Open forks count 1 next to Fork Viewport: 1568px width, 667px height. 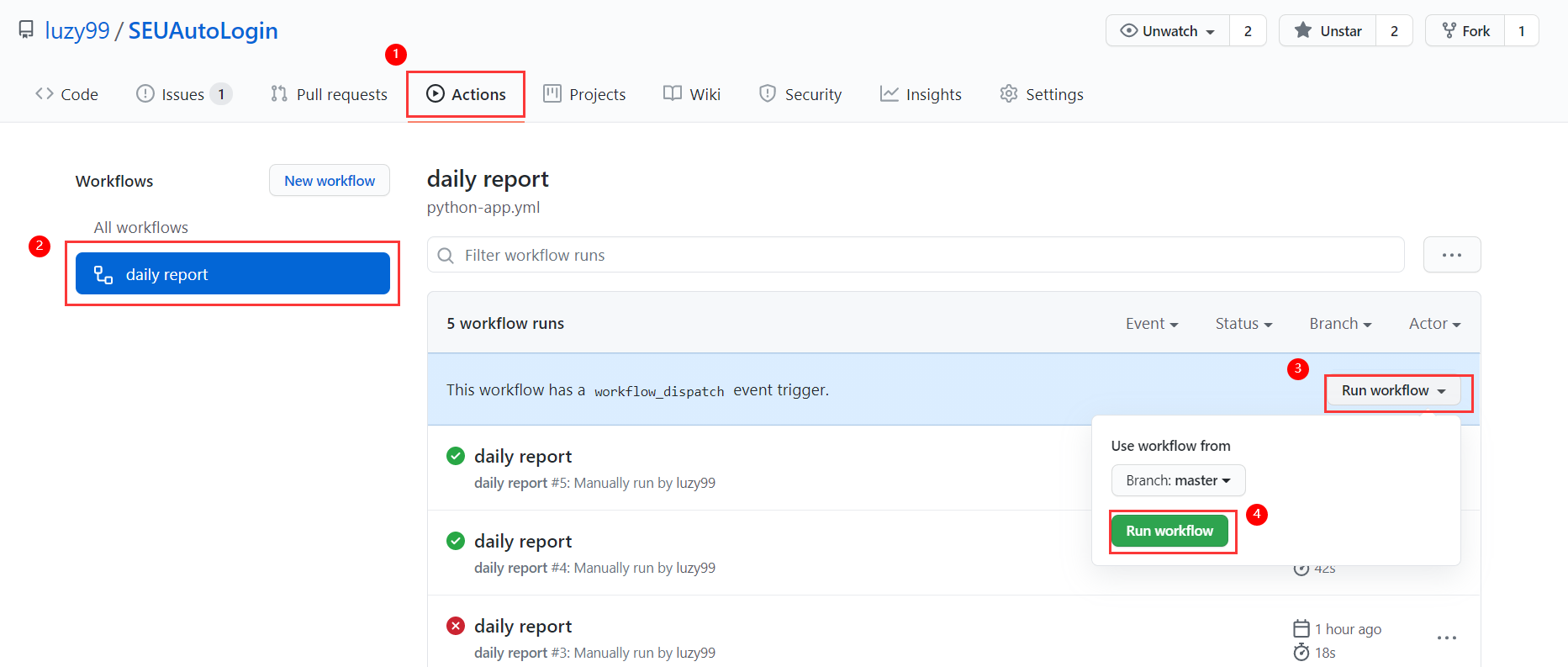pos(1521,31)
